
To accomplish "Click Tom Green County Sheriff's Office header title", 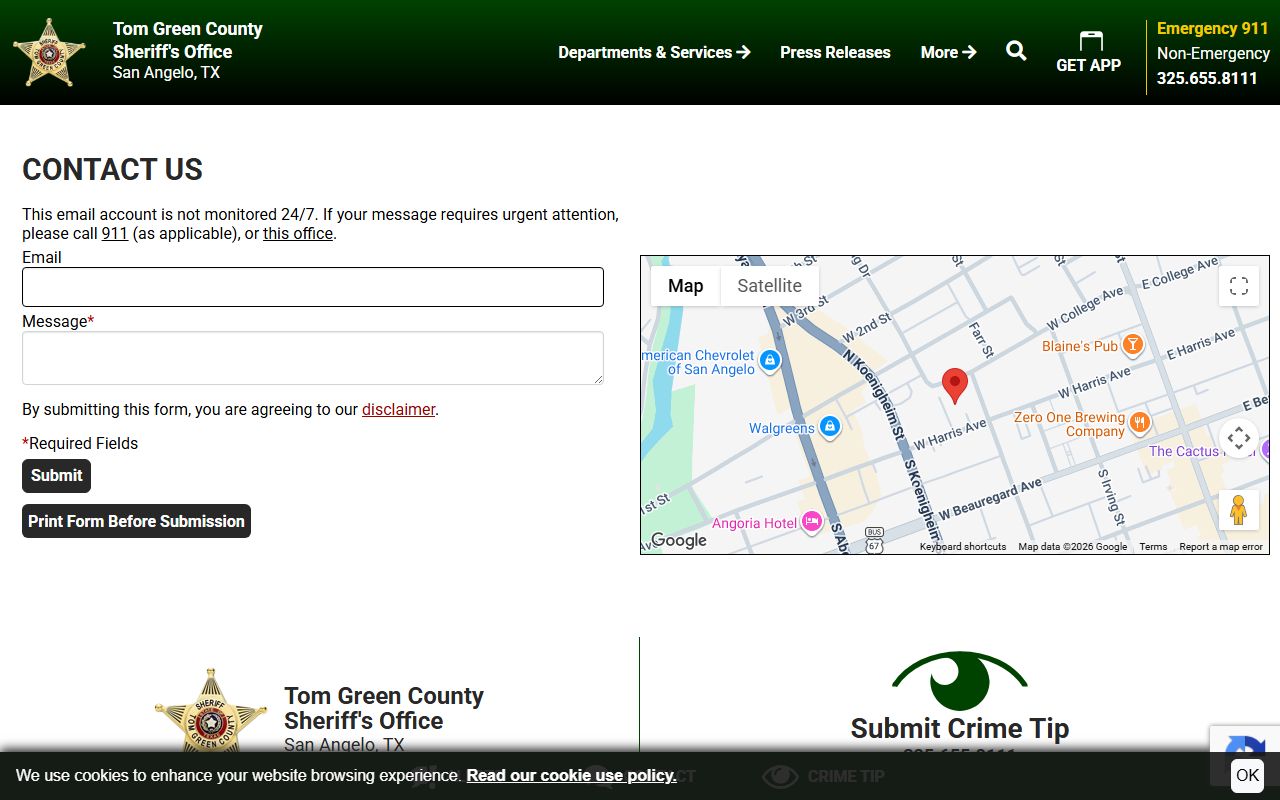I will [x=188, y=40].
